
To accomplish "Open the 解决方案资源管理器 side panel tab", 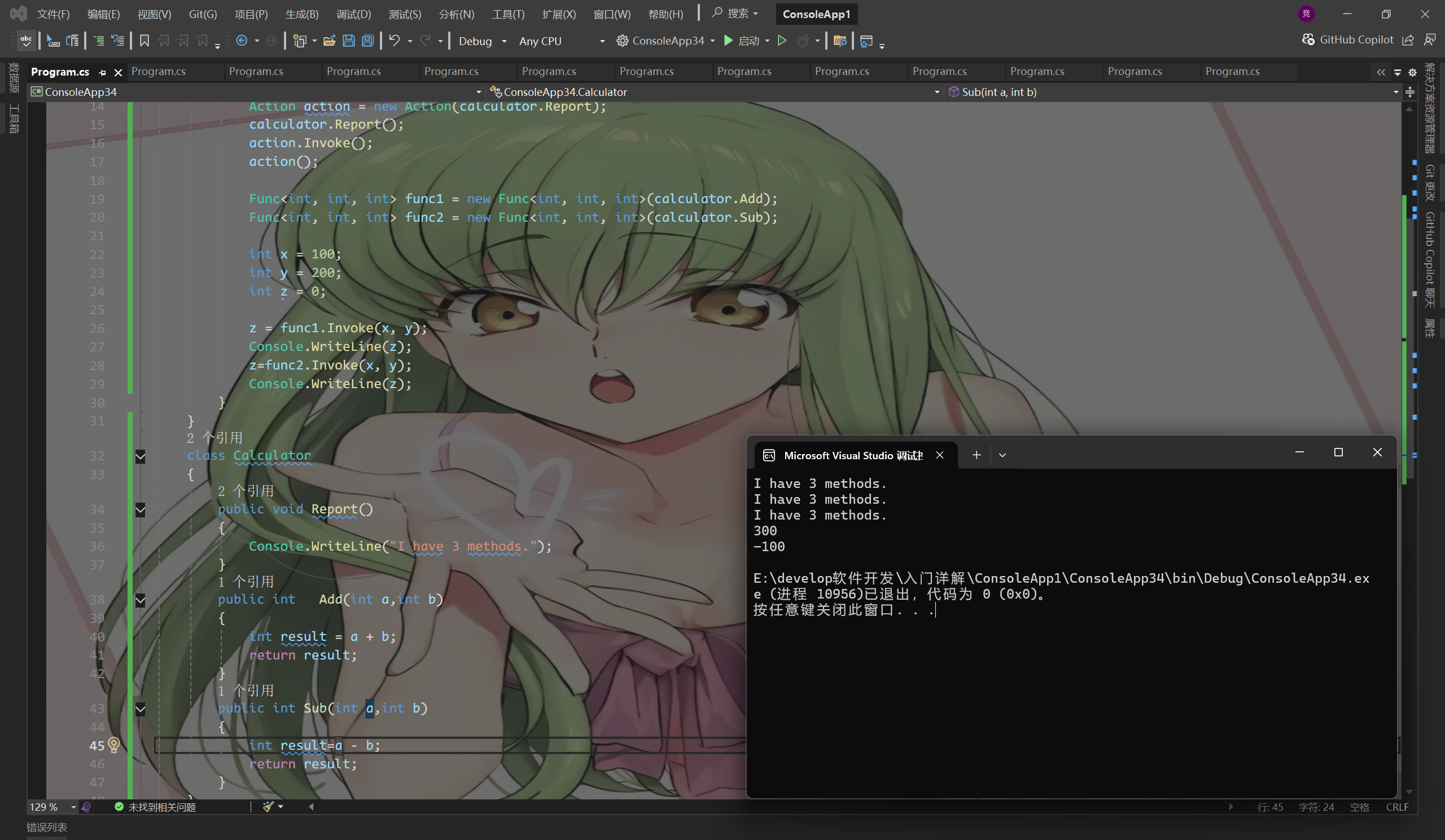I will click(x=1430, y=108).
